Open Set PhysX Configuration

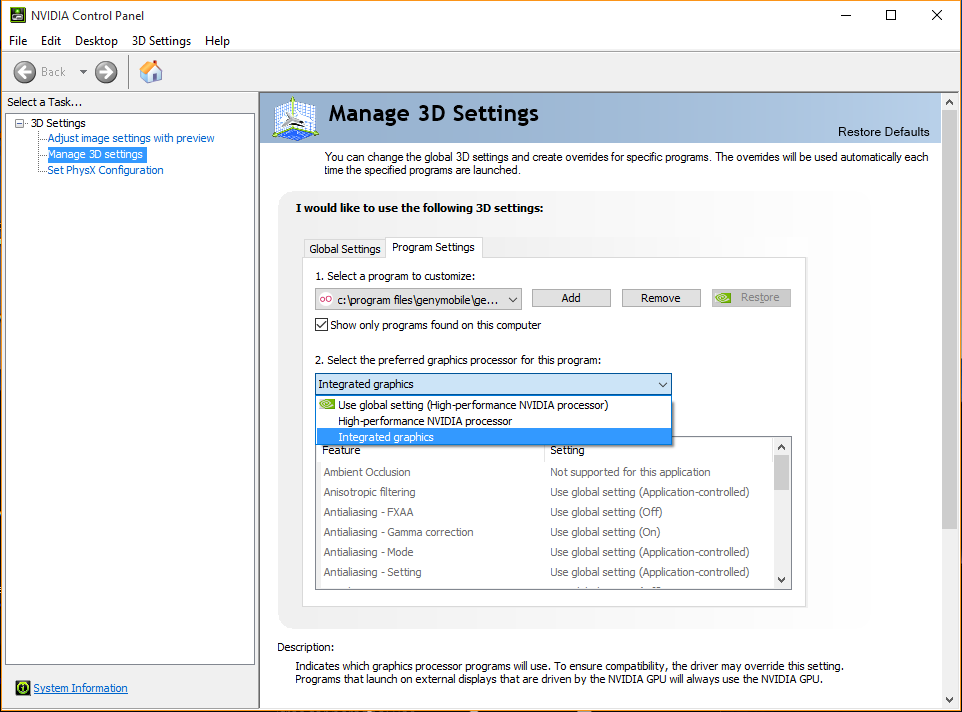coord(106,170)
